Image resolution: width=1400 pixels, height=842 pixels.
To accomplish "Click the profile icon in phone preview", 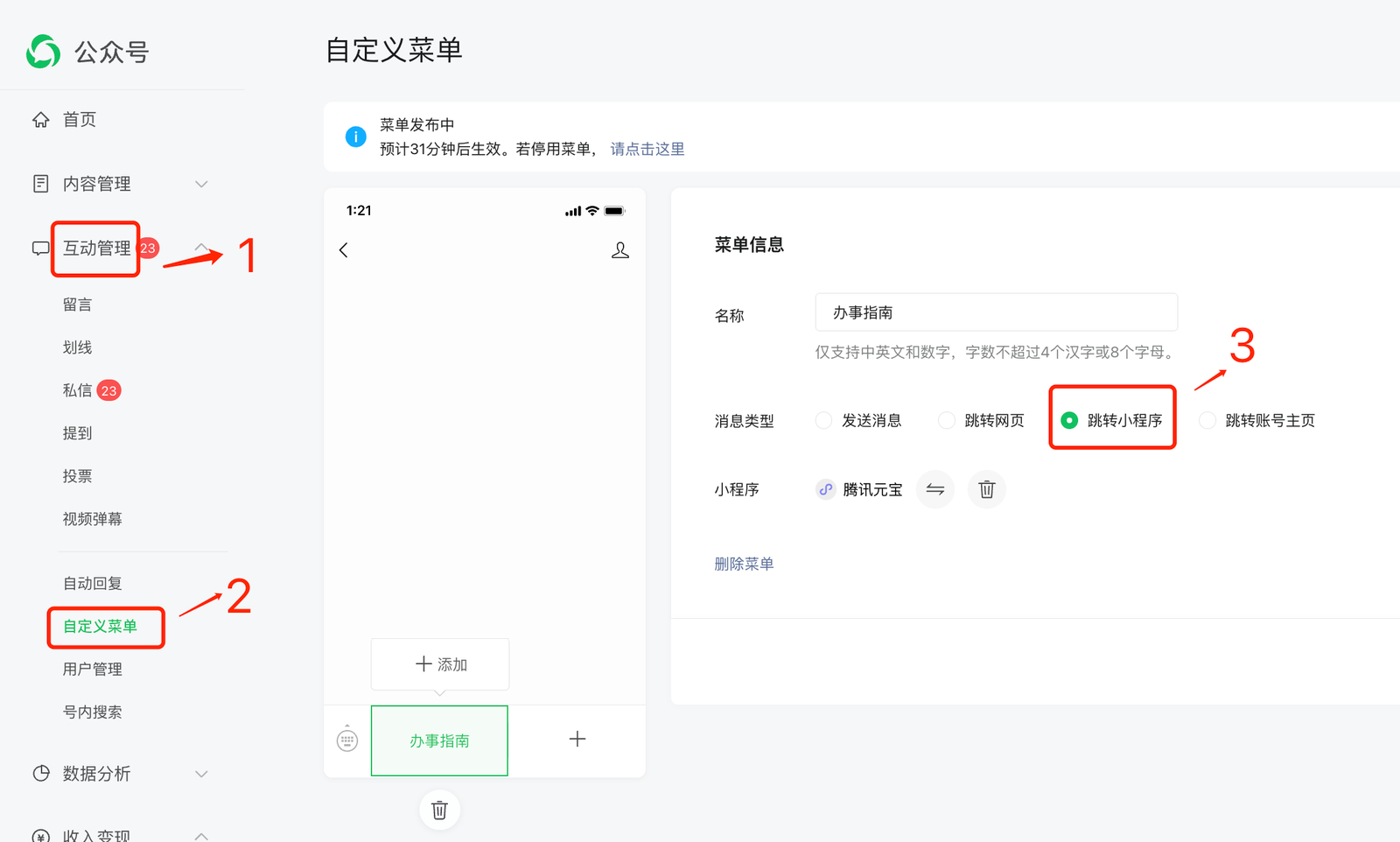I will click(619, 250).
